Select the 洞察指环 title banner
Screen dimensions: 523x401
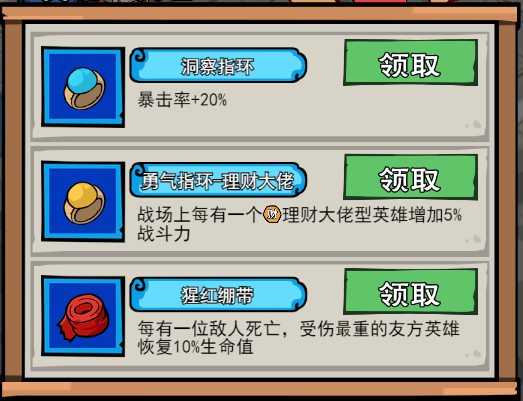218,65
